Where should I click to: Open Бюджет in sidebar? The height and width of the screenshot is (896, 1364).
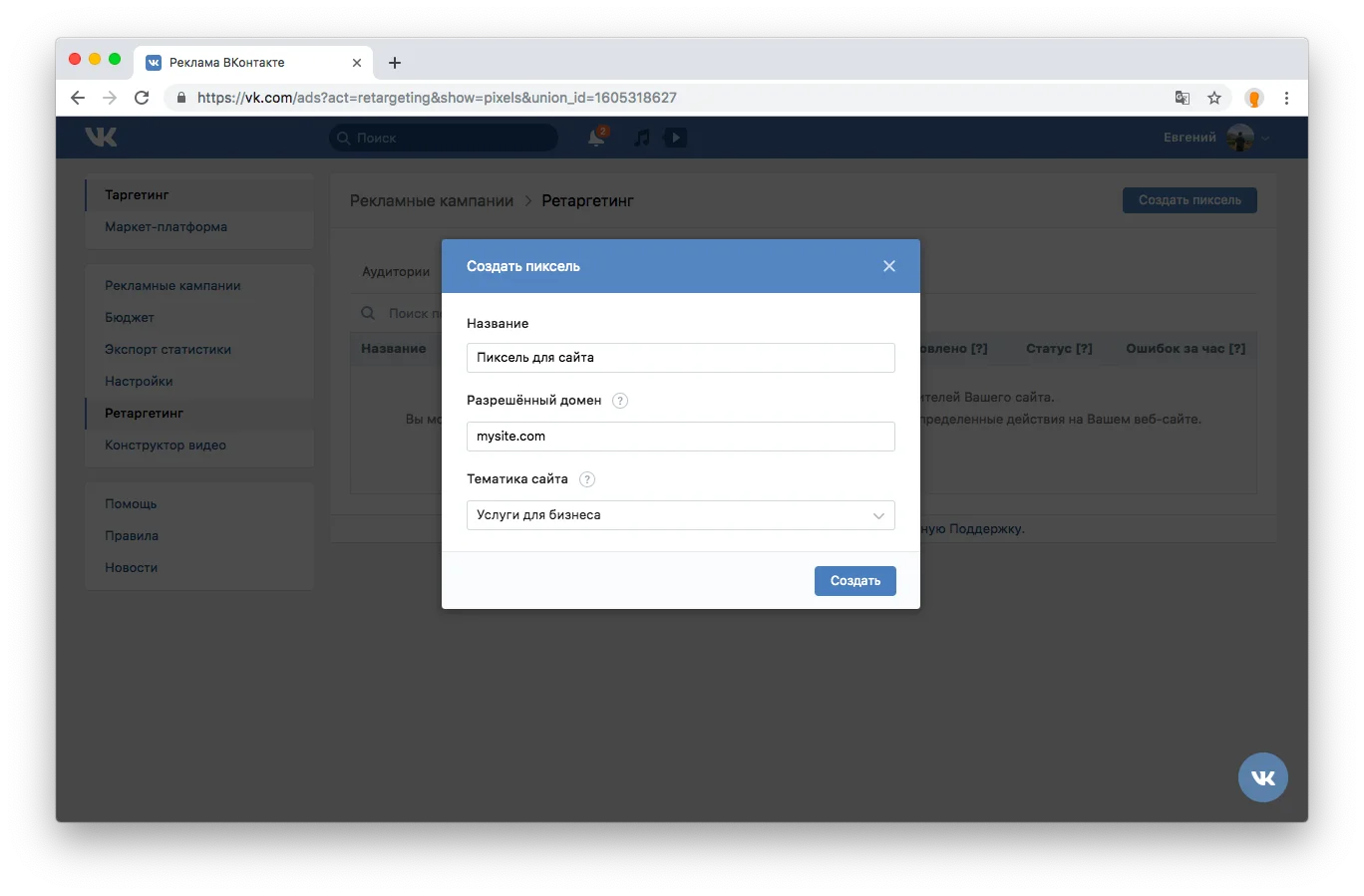click(199, 318)
